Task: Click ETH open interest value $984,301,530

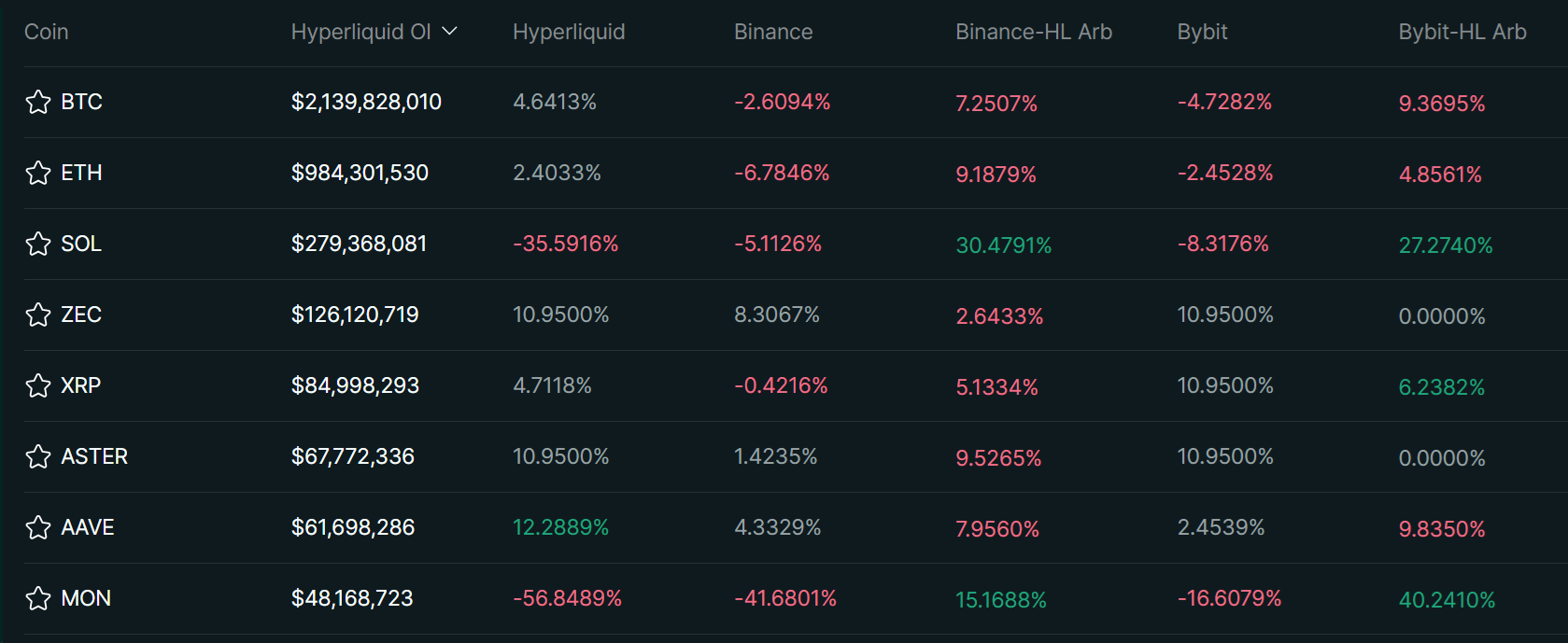Action: (x=360, y=173)
